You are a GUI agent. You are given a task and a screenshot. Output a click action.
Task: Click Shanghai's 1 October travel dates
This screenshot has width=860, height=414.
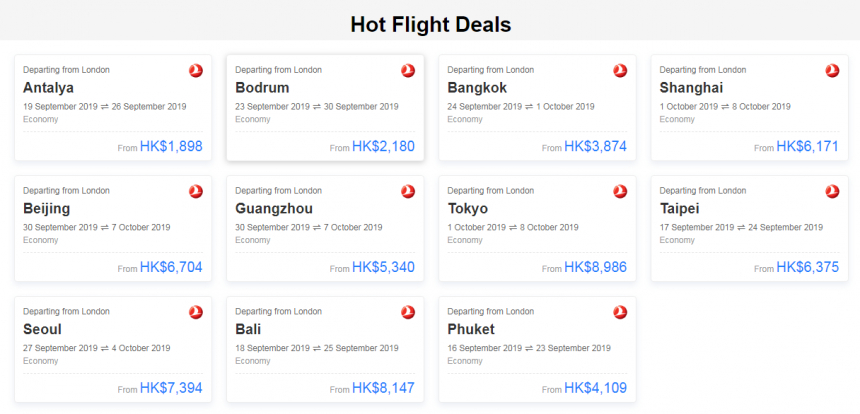point(725,106)
